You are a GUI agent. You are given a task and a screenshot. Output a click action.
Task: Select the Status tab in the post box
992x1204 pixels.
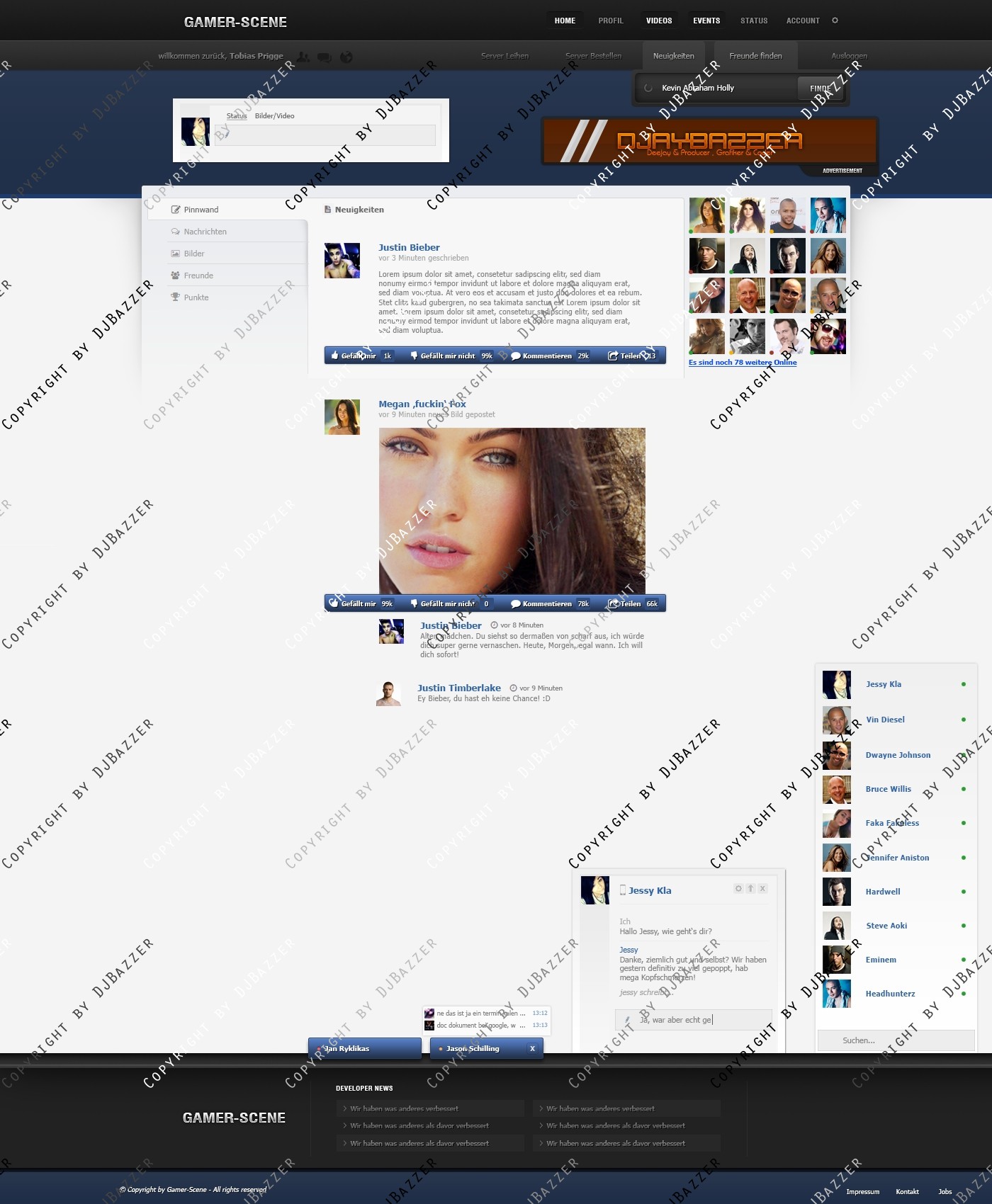click(x=237, y=115)
